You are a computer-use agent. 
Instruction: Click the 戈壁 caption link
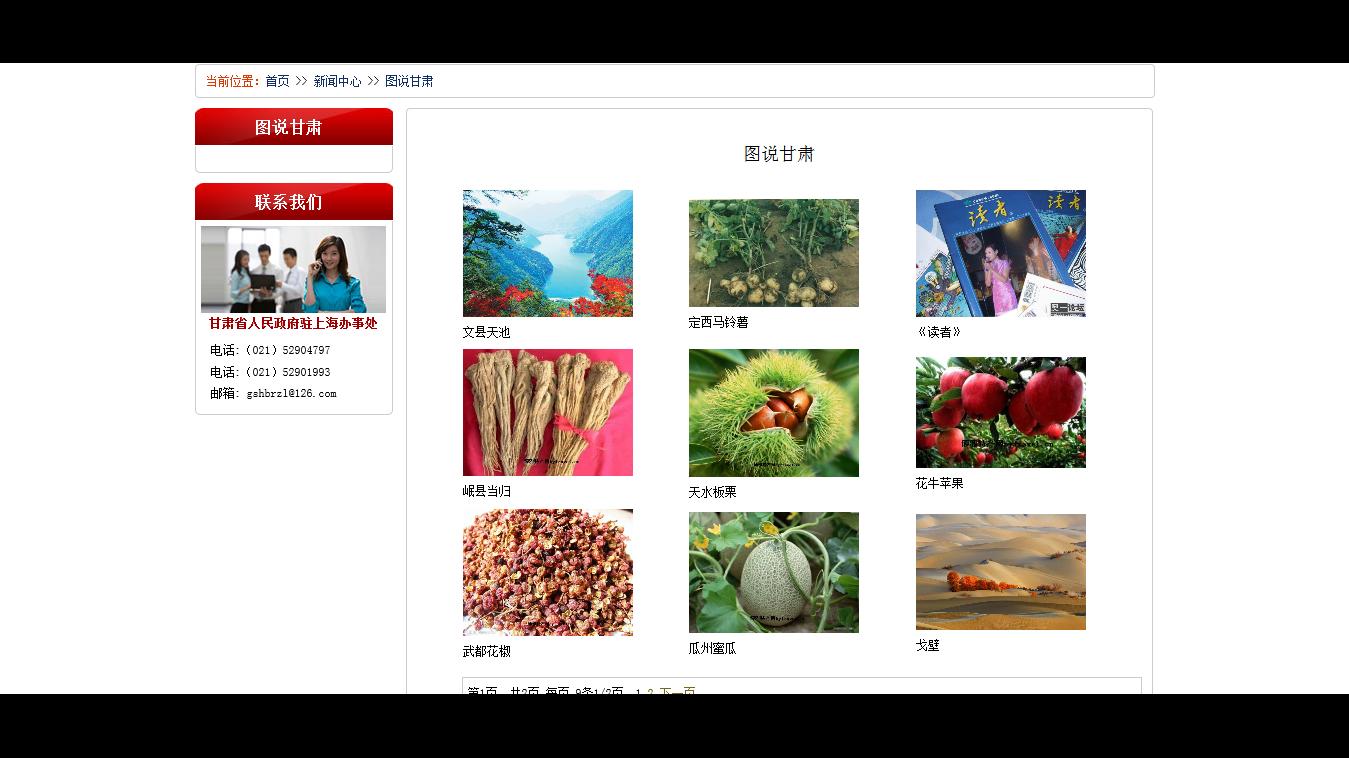927,645
